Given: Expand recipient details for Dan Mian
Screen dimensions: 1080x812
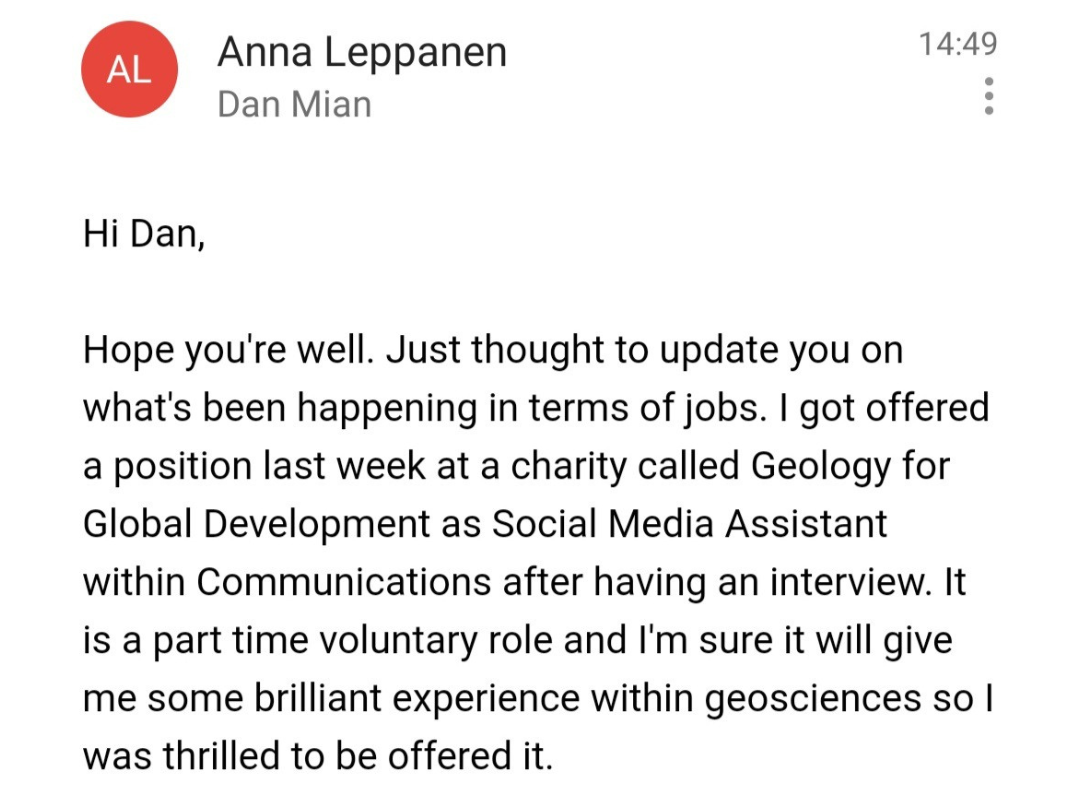Looking at the screenshot, I should 294,104.
